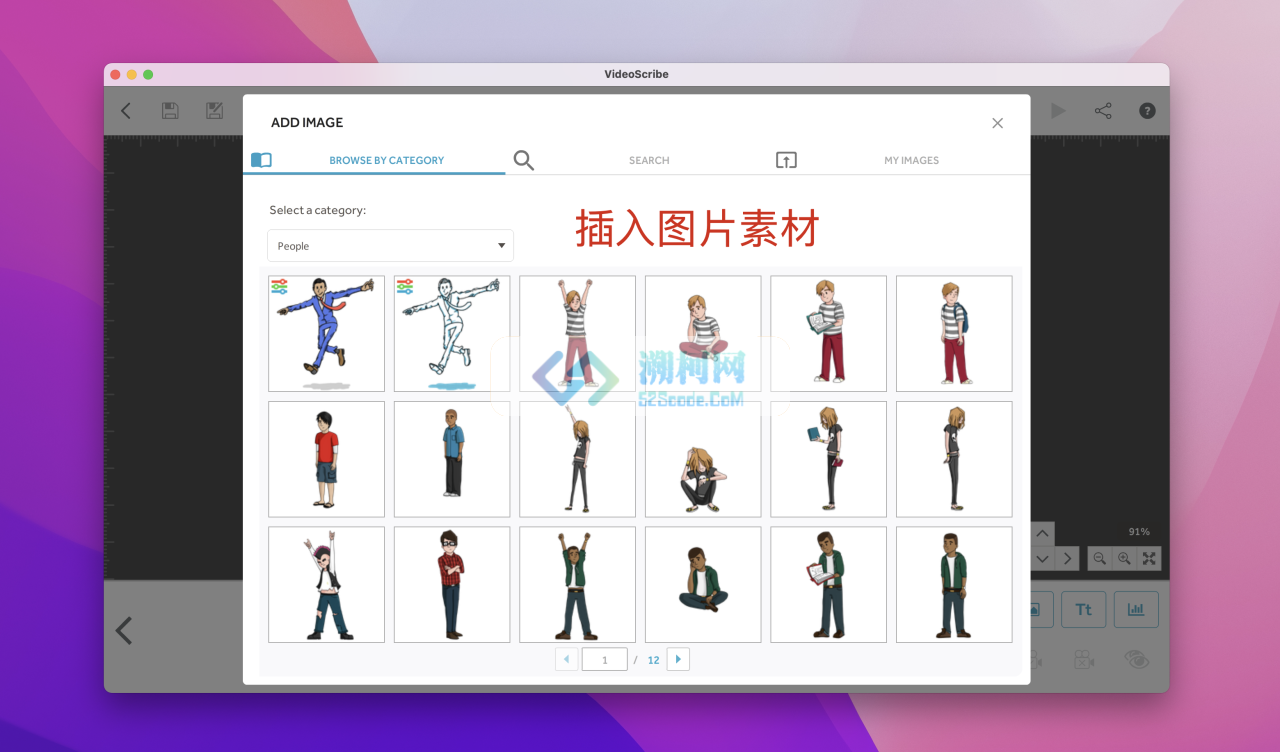Image resolution: width=1280 pixels, height=752 pixels.
Task: Click the zoom in magnifier icon
Action: pos(1124,559)
